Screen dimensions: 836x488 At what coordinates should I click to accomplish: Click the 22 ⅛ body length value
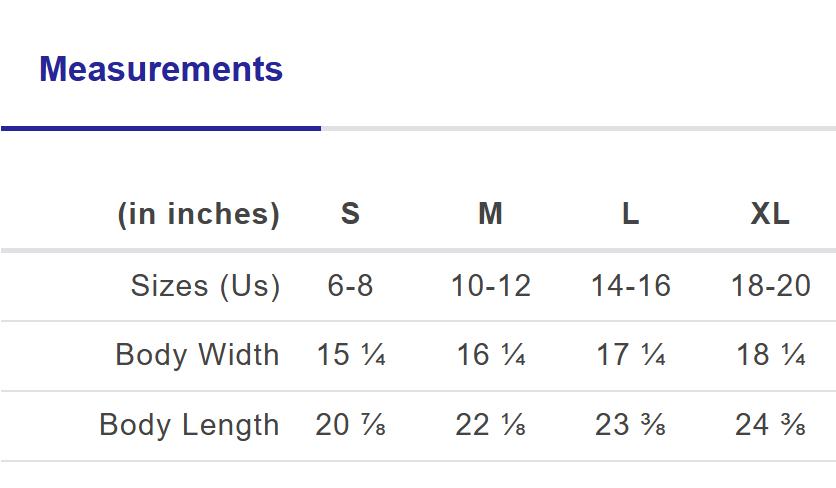click(490, 425)
